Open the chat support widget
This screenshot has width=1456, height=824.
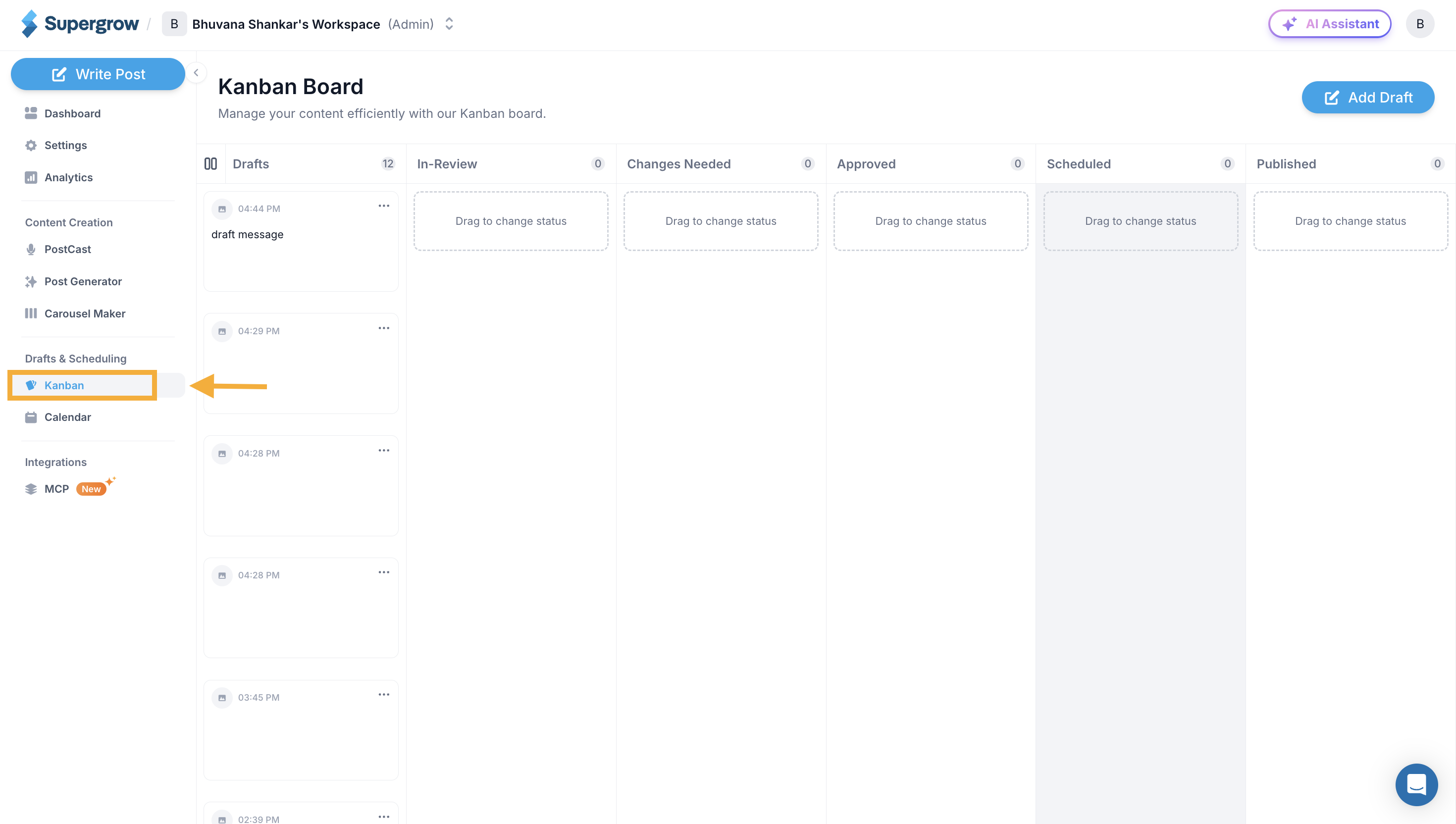click(x=1416, y=784)
